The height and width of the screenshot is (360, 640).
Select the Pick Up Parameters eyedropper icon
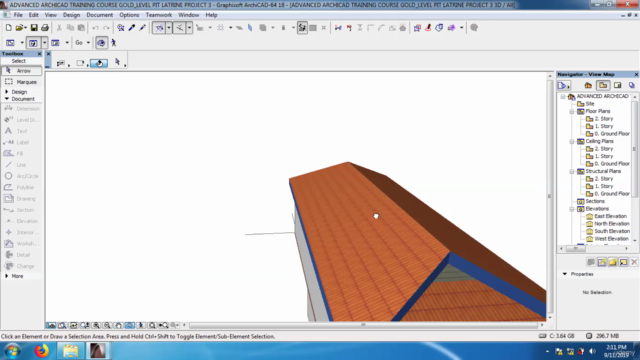point(131,28)
